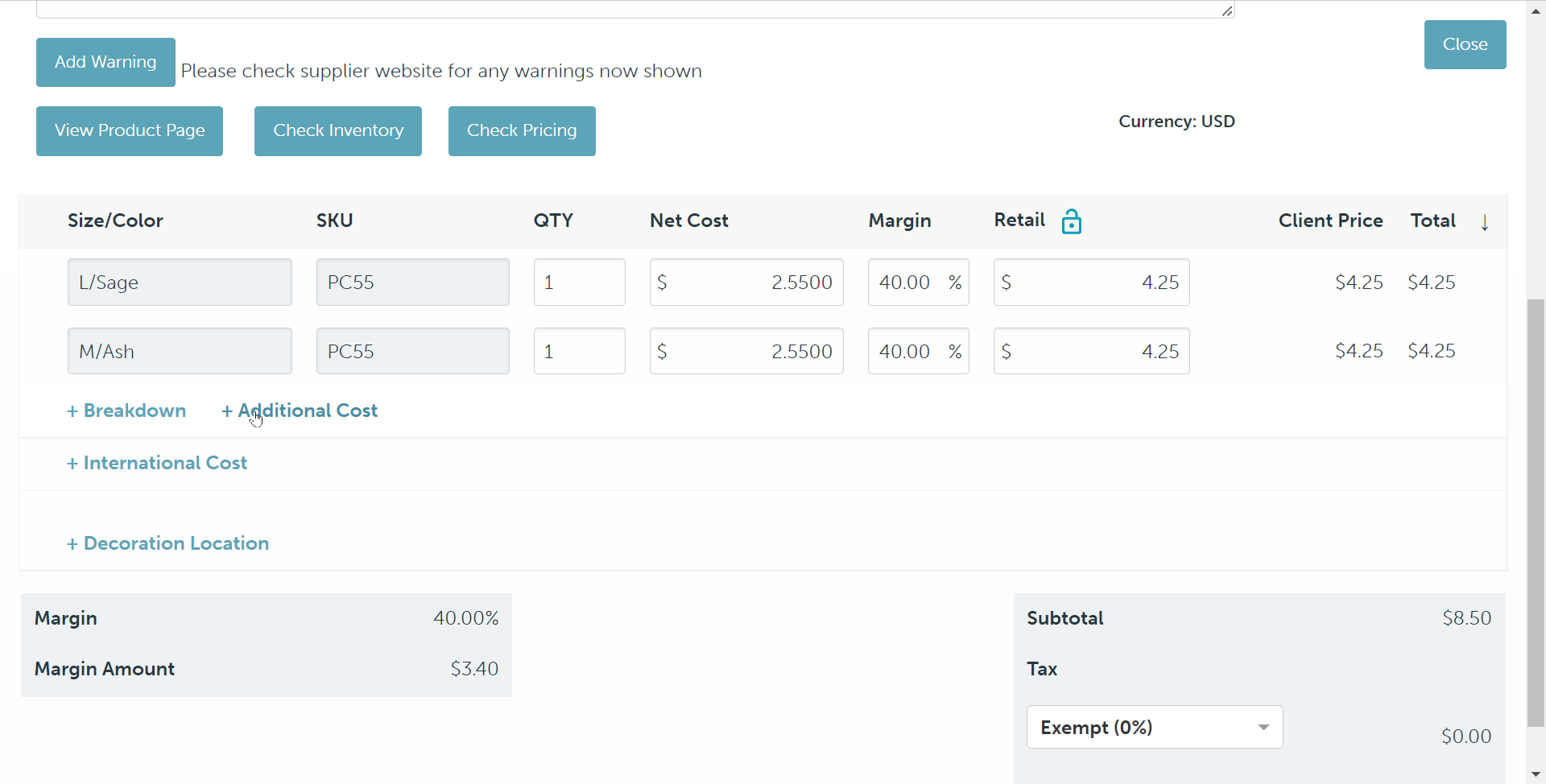Screen dimensions: 1546x784
Task: Add an International Cost line
Action: [x=157, y=463]
